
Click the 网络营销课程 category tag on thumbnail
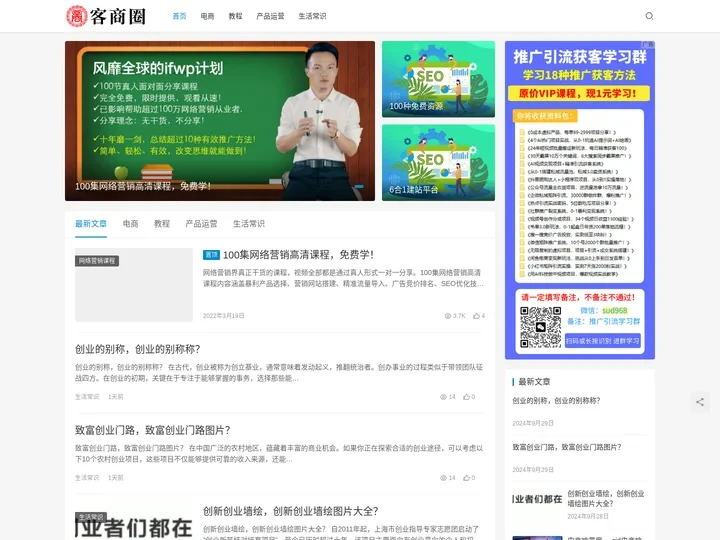coord(97,261)
